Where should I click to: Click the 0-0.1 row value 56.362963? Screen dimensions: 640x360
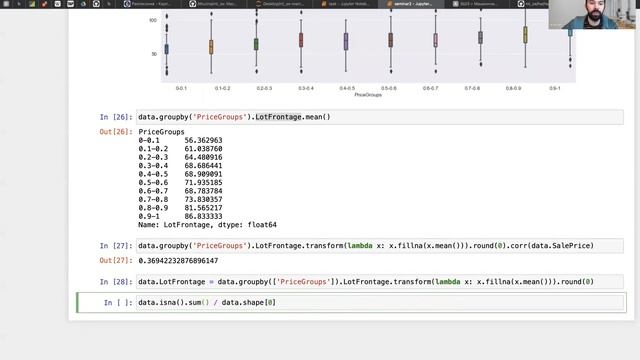click(x=203, y=140)
